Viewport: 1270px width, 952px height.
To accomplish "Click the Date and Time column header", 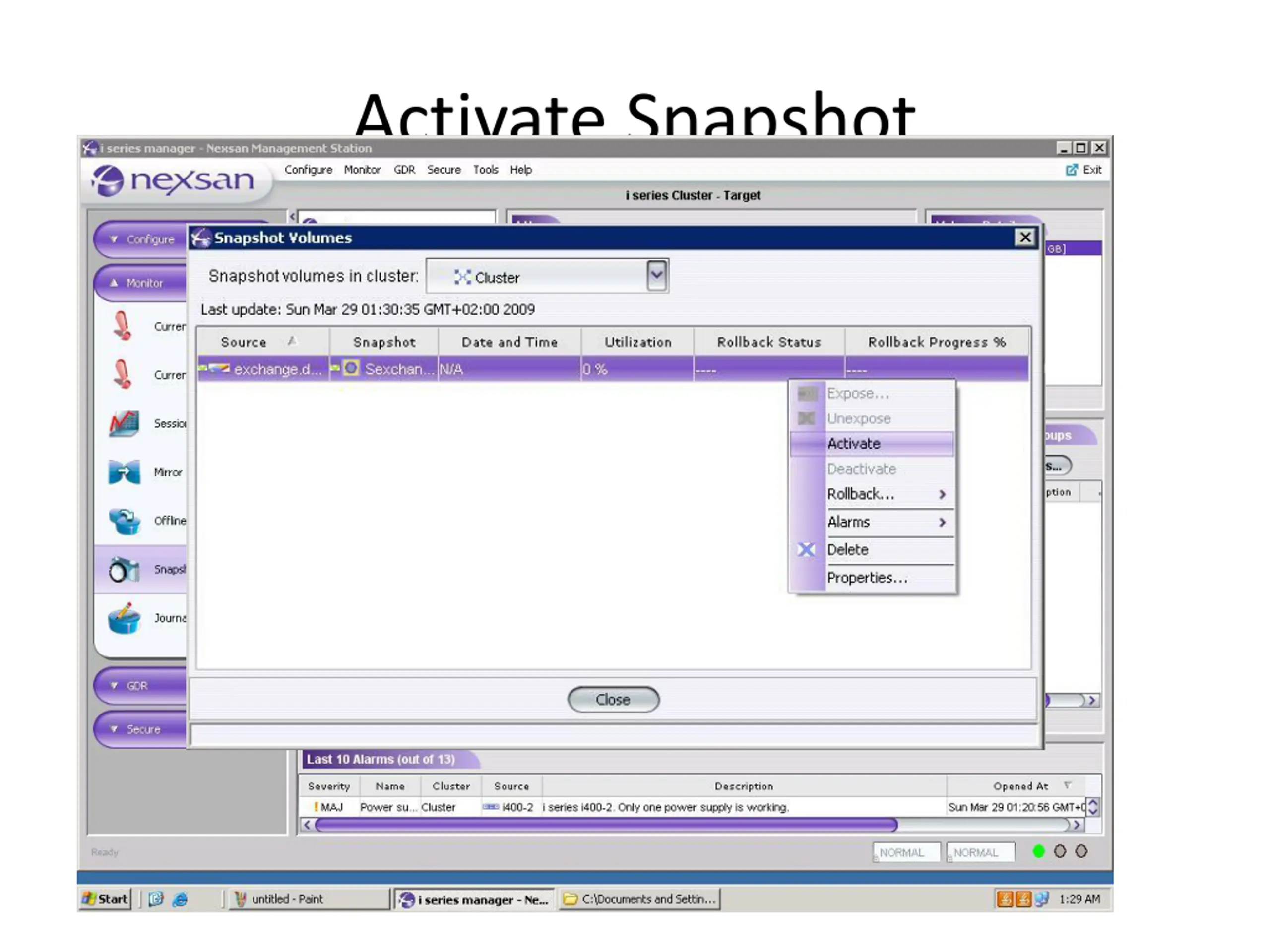I will [509, 342].
